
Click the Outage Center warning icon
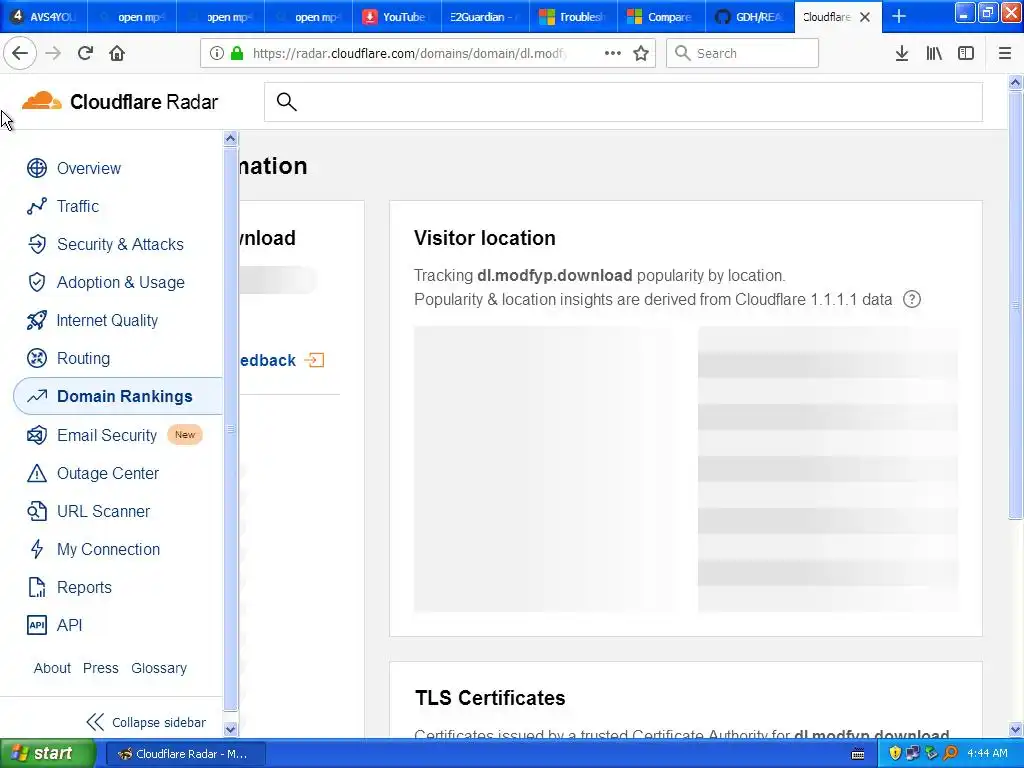tap(37, 473)
